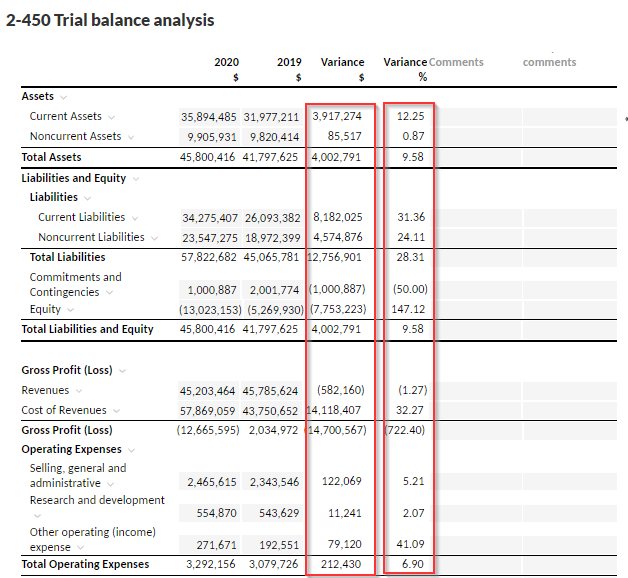Viewport: 628px width, 578px height.
Task: Expand the Assets group chevron
Action: click(64, 97)
